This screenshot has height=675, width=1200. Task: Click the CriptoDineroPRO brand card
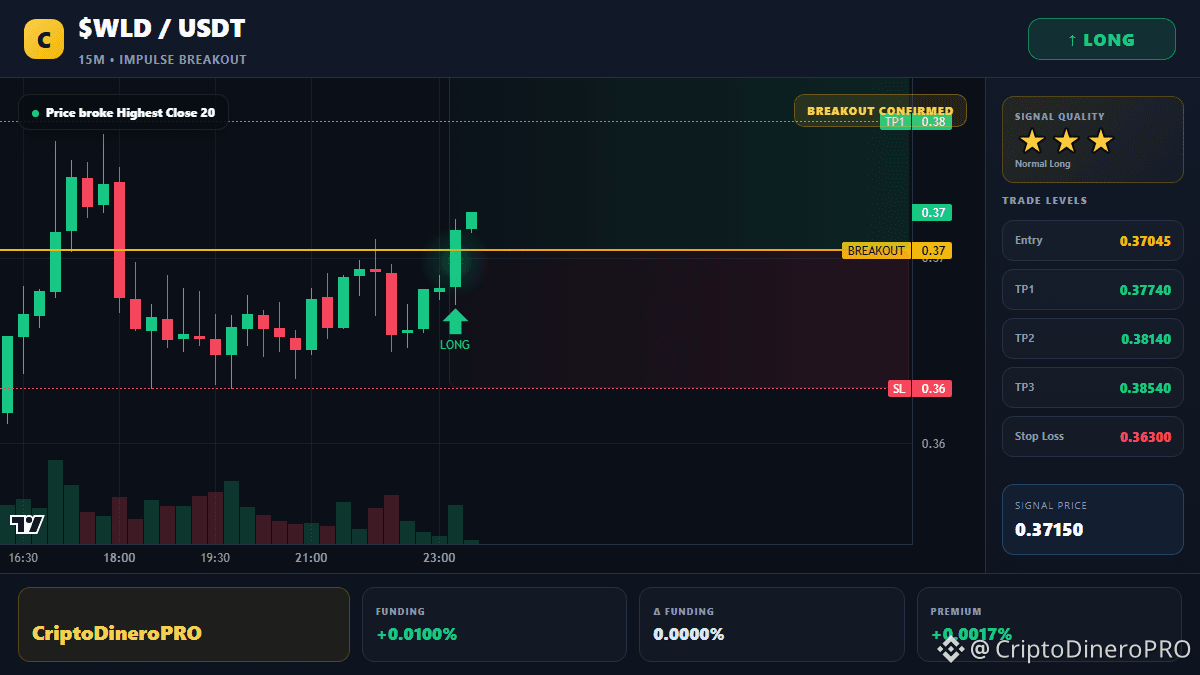coord(184,625)
